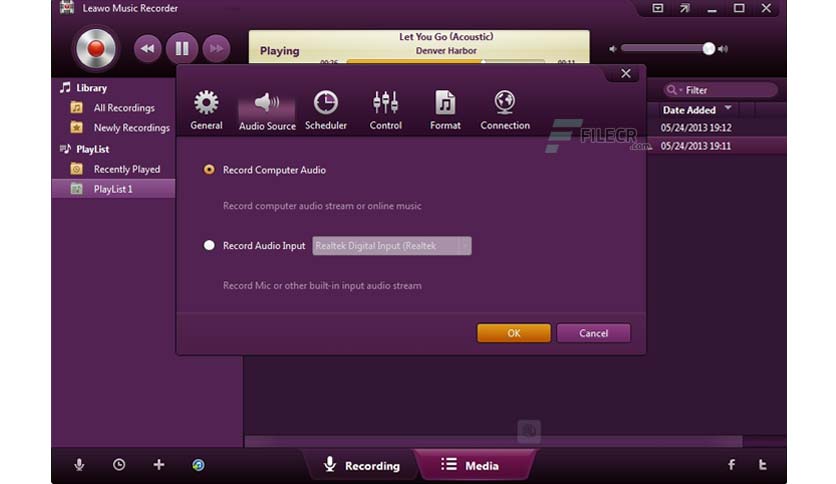Click the Filter search field

(720, 90)
